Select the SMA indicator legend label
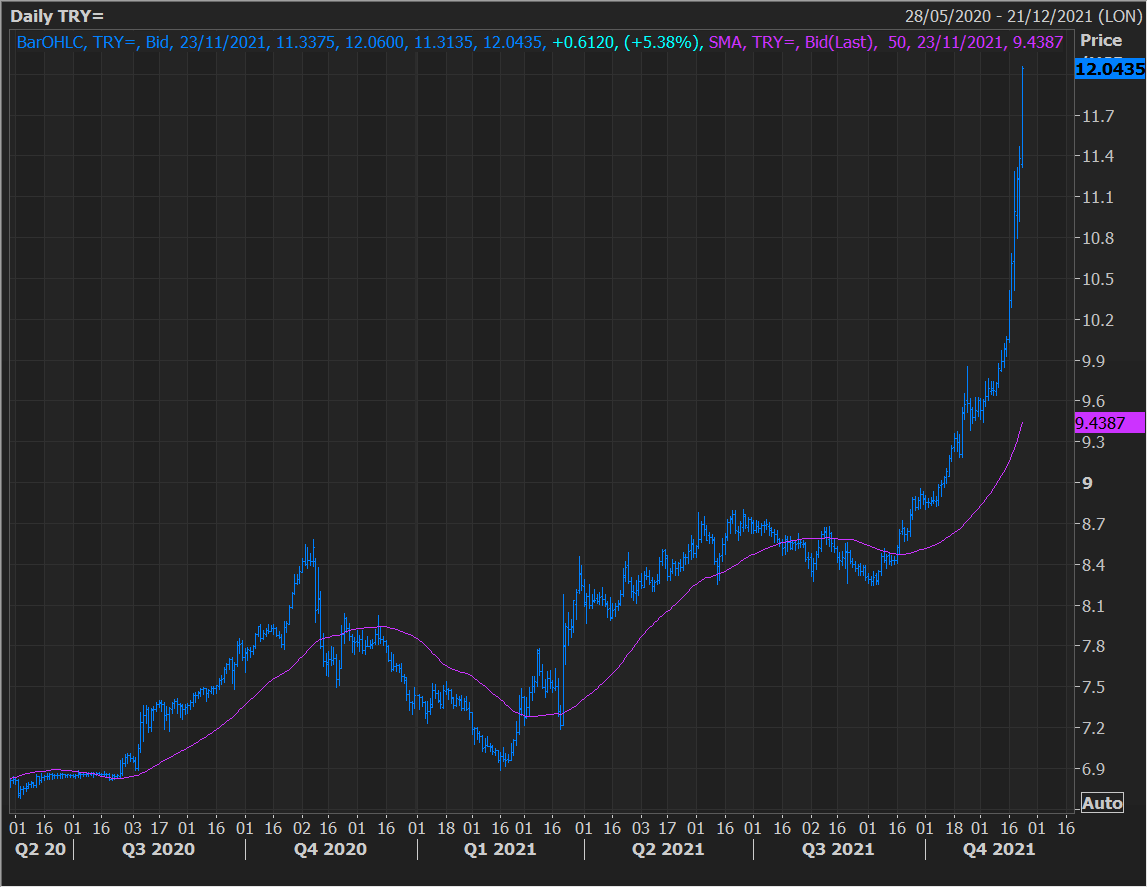The image size is (1148, 888). click(725, 42)
